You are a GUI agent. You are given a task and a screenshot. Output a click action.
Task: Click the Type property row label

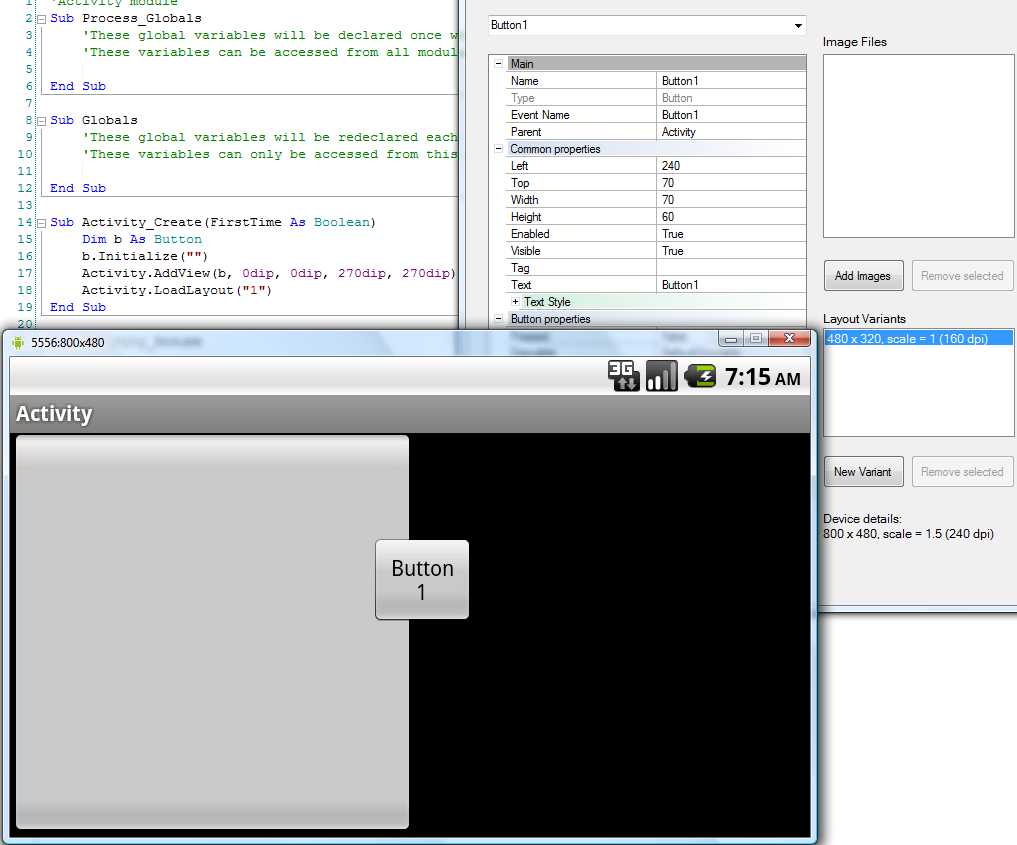point(523,98)
